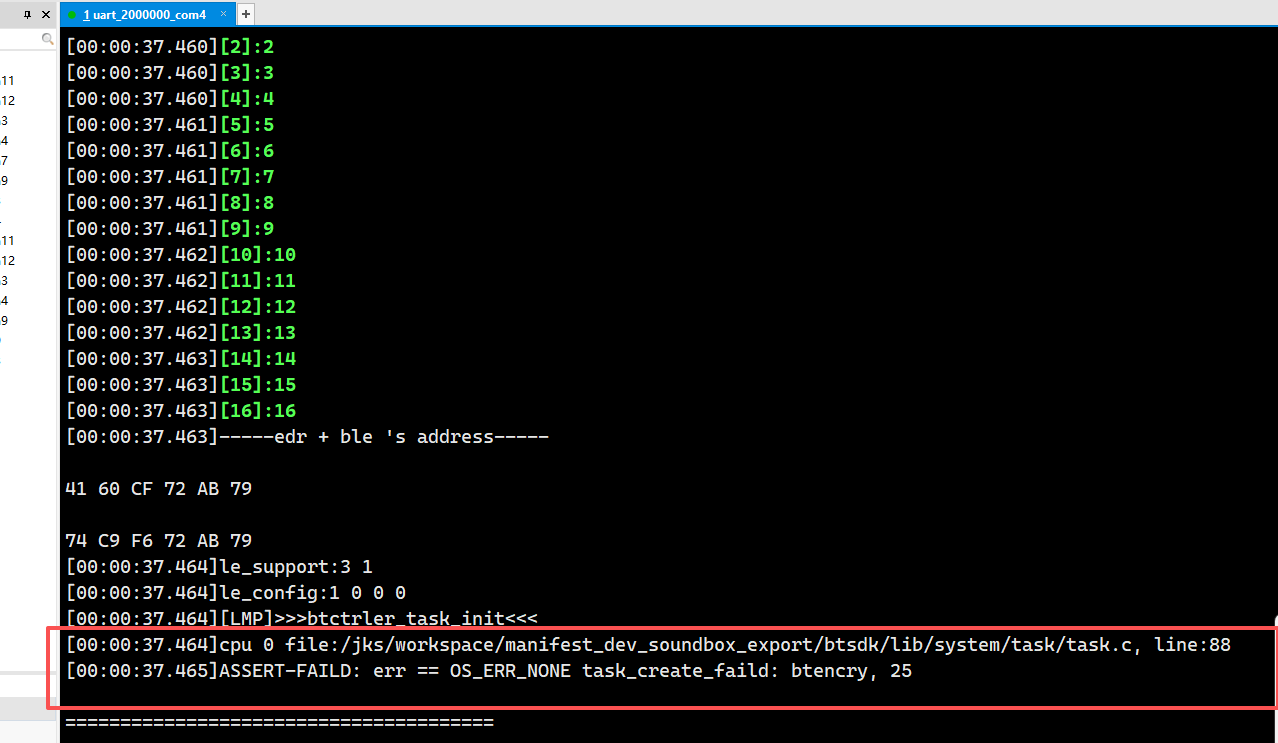Viewport: 1278px width, 743px height.
Task: Click the log line showing [11]:11
Action: tap(181, 281)
